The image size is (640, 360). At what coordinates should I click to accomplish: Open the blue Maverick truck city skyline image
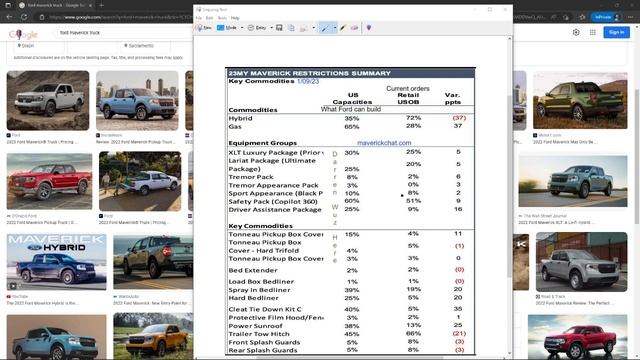click(x=137, y=100)
